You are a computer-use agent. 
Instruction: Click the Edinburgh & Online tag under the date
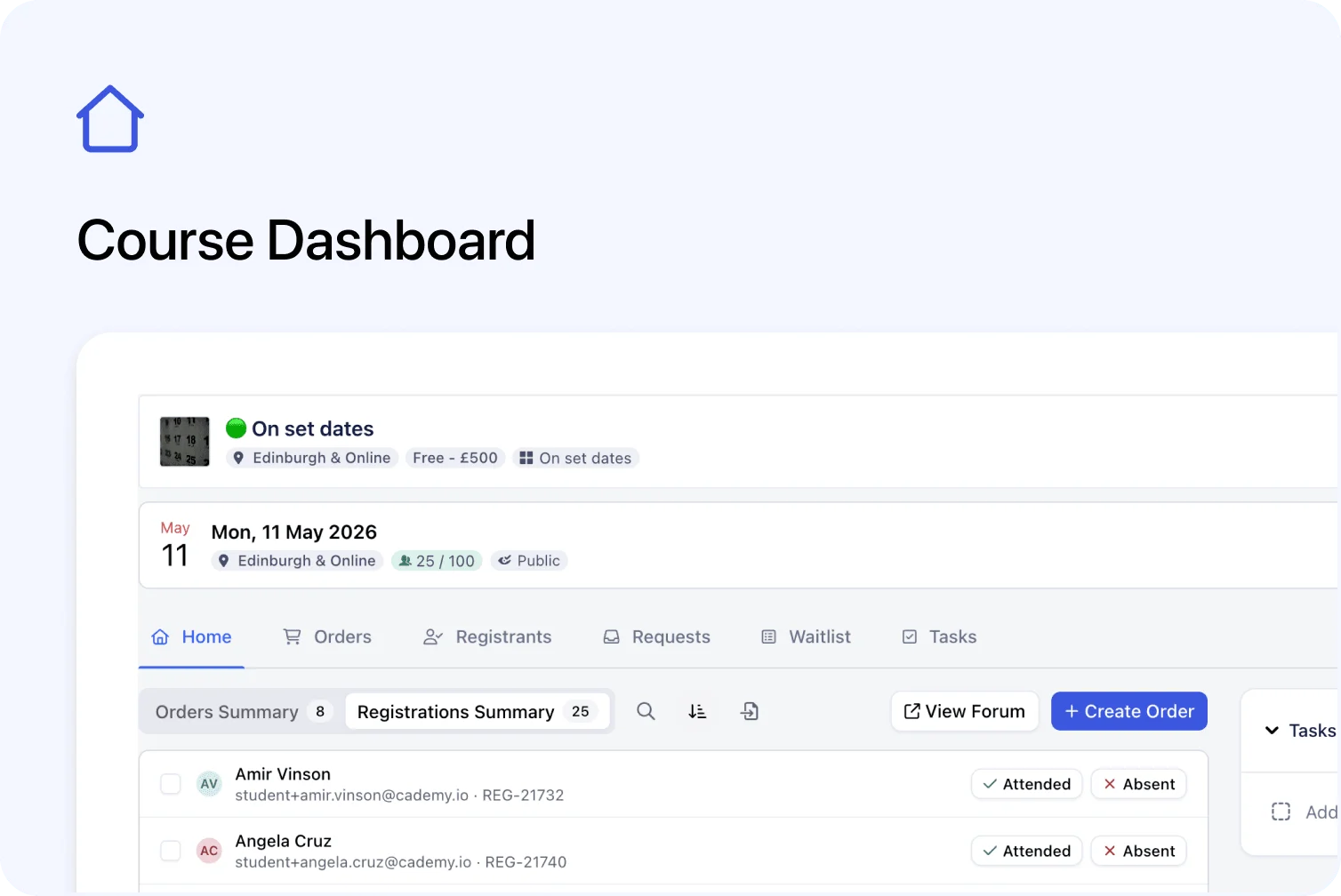(297, 561)
